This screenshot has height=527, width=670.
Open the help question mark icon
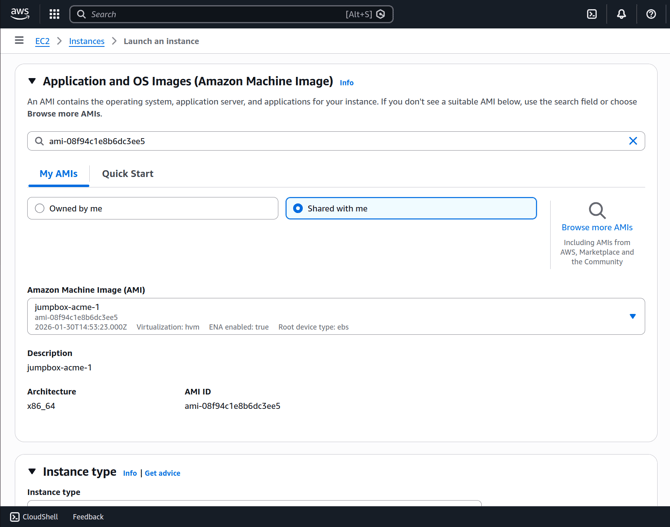[x=651, y=14]
